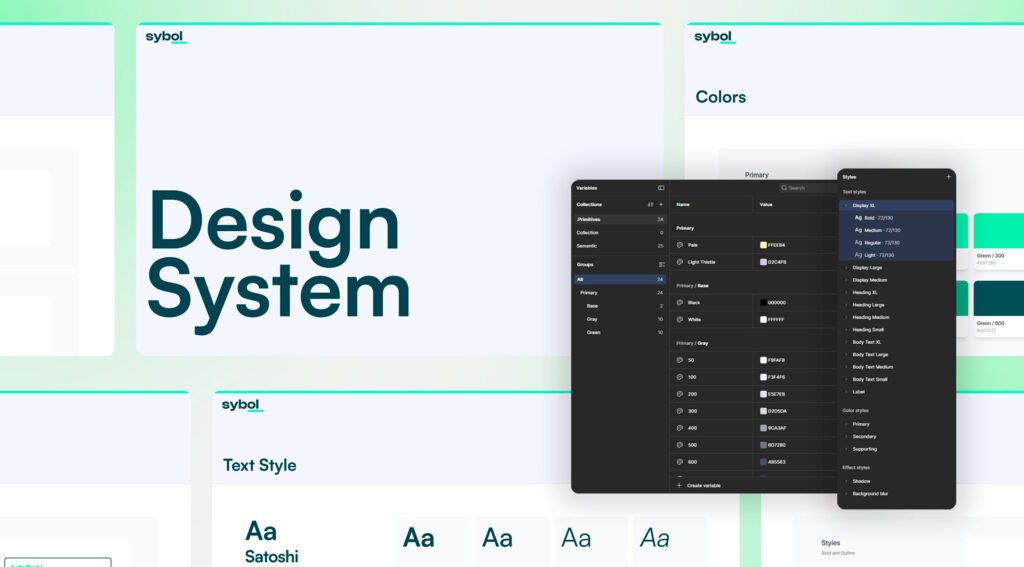Click the 'Text Style' heading
The image size is (1024, 567).
tap(259, 465)
